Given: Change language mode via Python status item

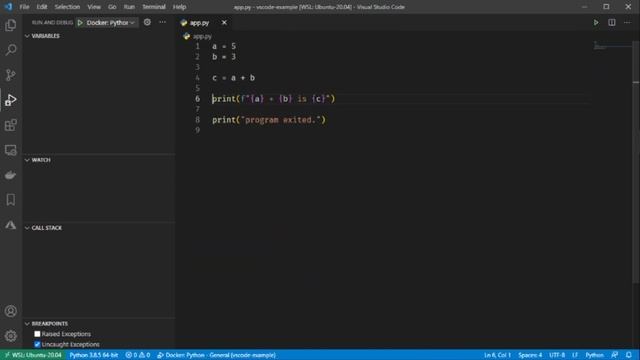Looking at the screenshot, I should pos(594,355).
